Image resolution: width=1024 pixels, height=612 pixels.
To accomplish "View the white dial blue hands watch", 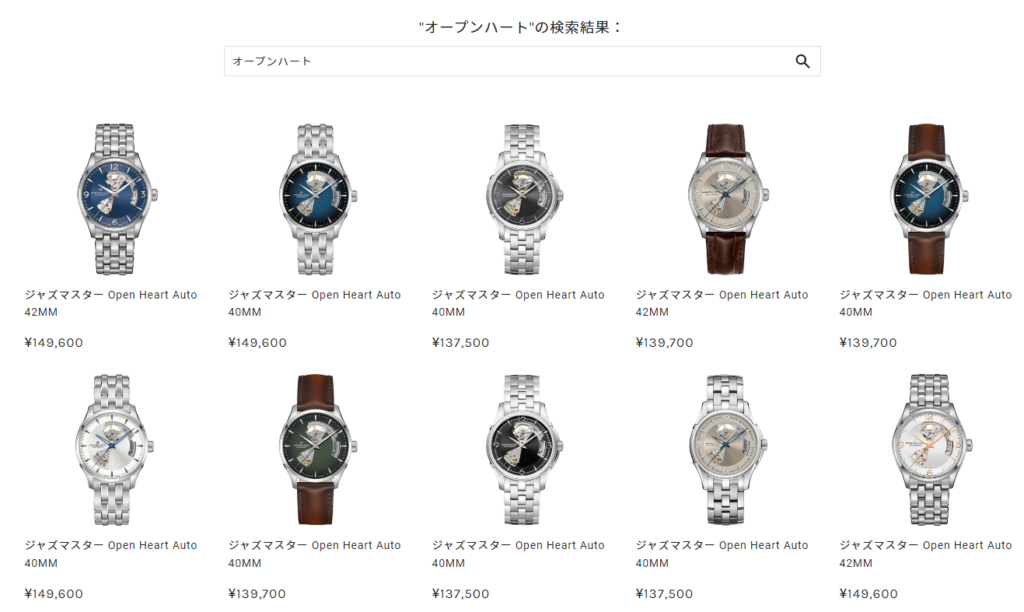I will (114, 449).
